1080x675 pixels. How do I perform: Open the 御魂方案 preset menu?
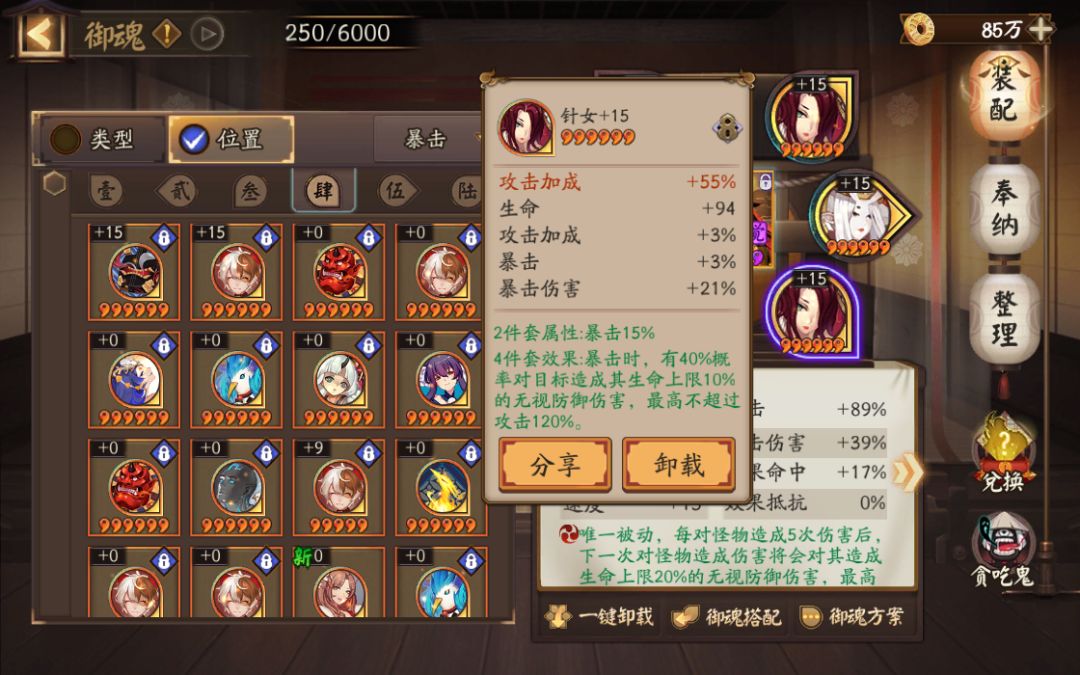point(853,616)
